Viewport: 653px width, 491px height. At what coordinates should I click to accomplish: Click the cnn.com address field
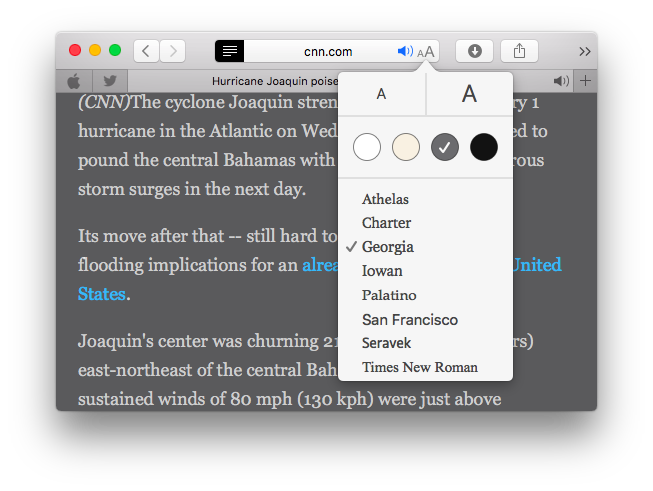point(328,51)
